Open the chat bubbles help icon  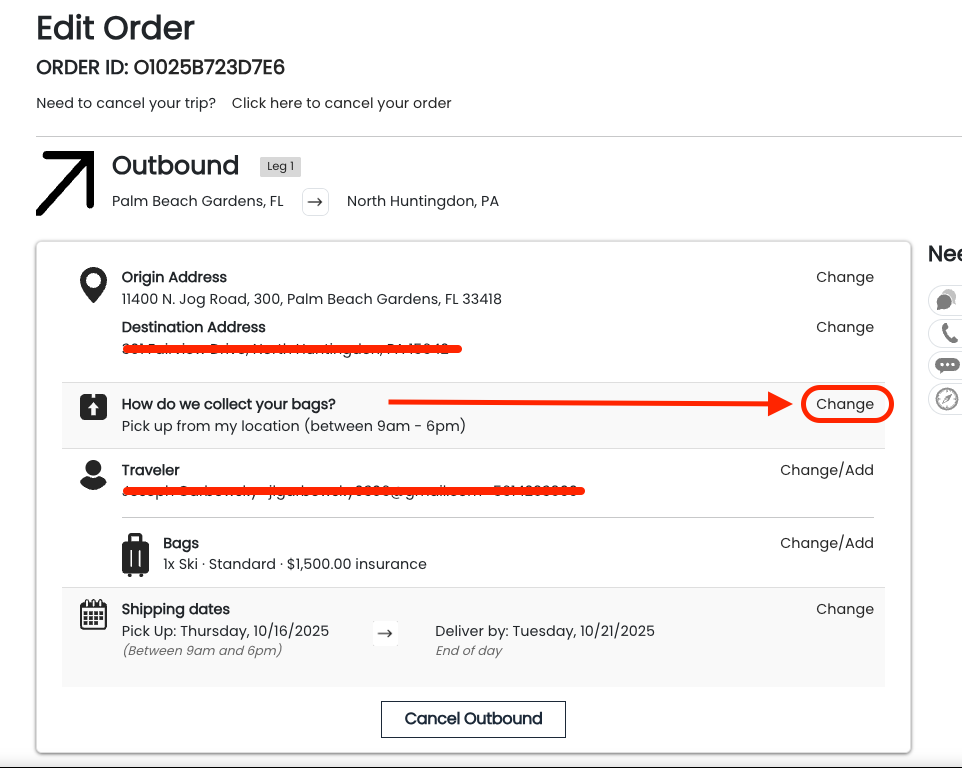(x=946, y=300)
